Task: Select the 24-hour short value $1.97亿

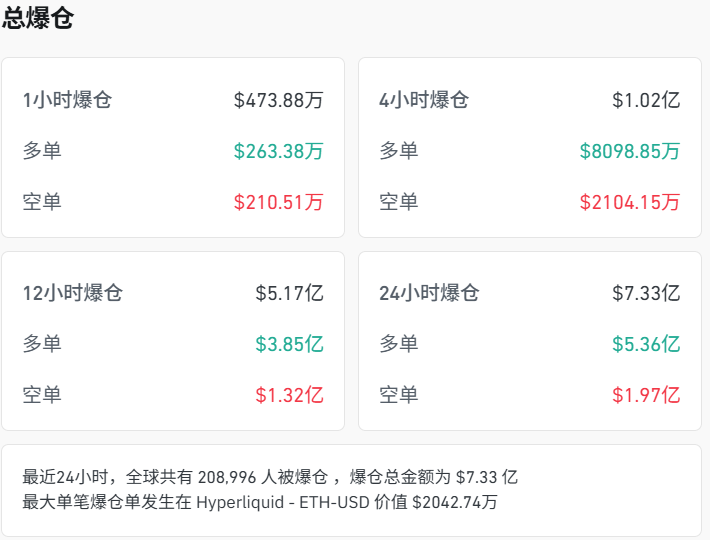Action: [646, 395]
